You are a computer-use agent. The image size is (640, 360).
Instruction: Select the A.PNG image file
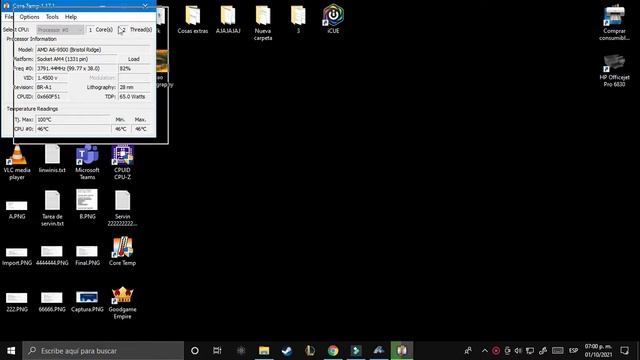17,209
